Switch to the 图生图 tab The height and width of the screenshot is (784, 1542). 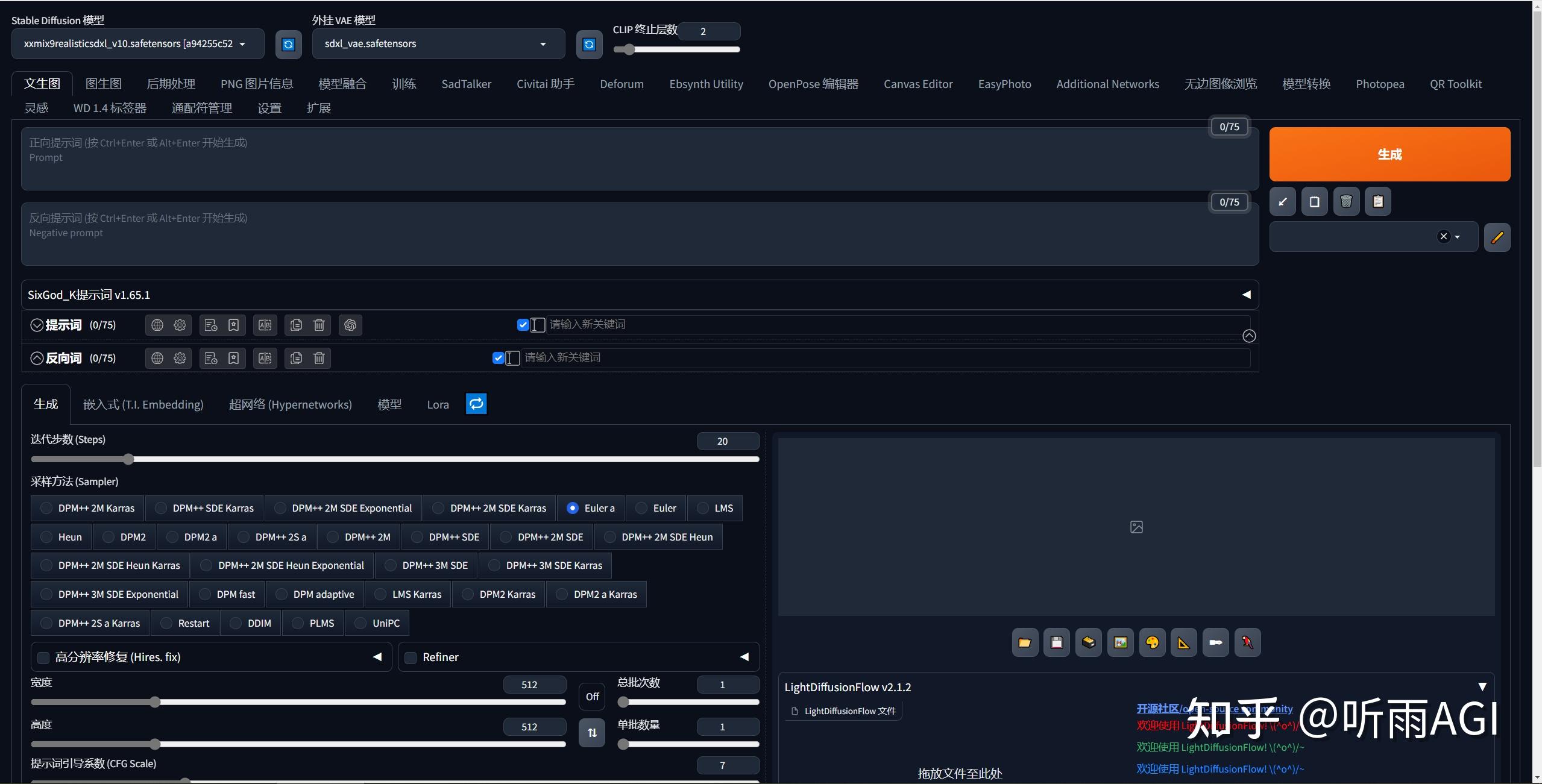(104, 84)
